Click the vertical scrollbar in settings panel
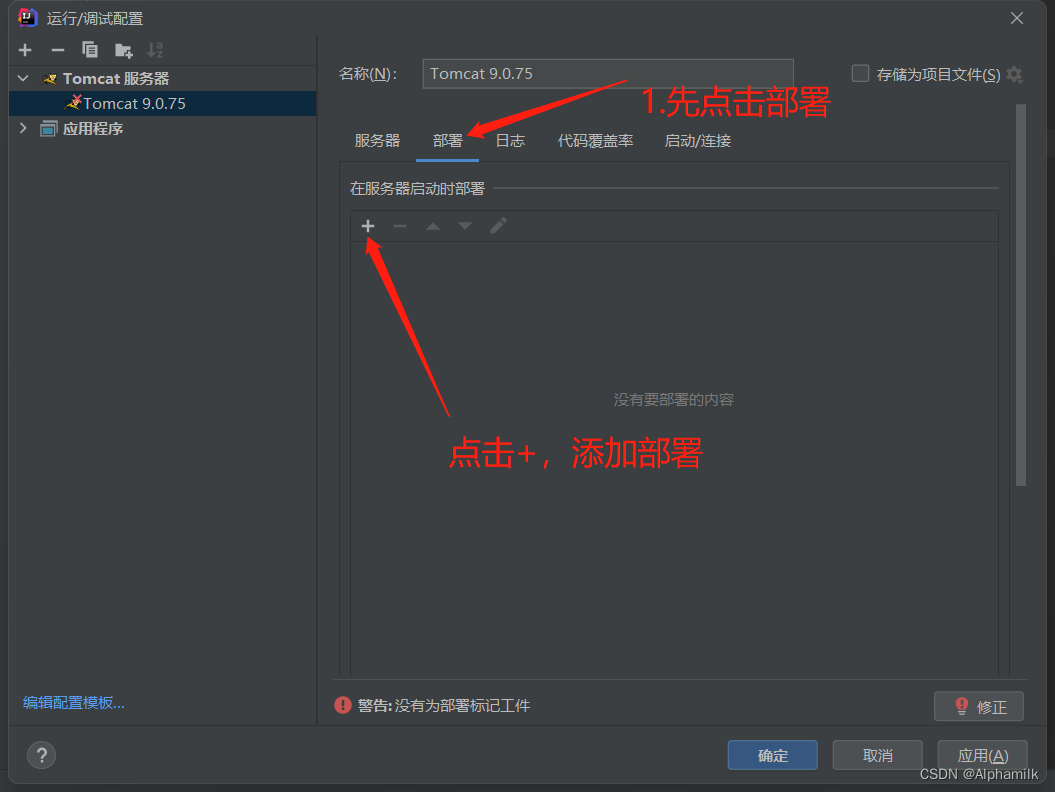Viewport: 1055px width, 792px height. point(1021,295)
